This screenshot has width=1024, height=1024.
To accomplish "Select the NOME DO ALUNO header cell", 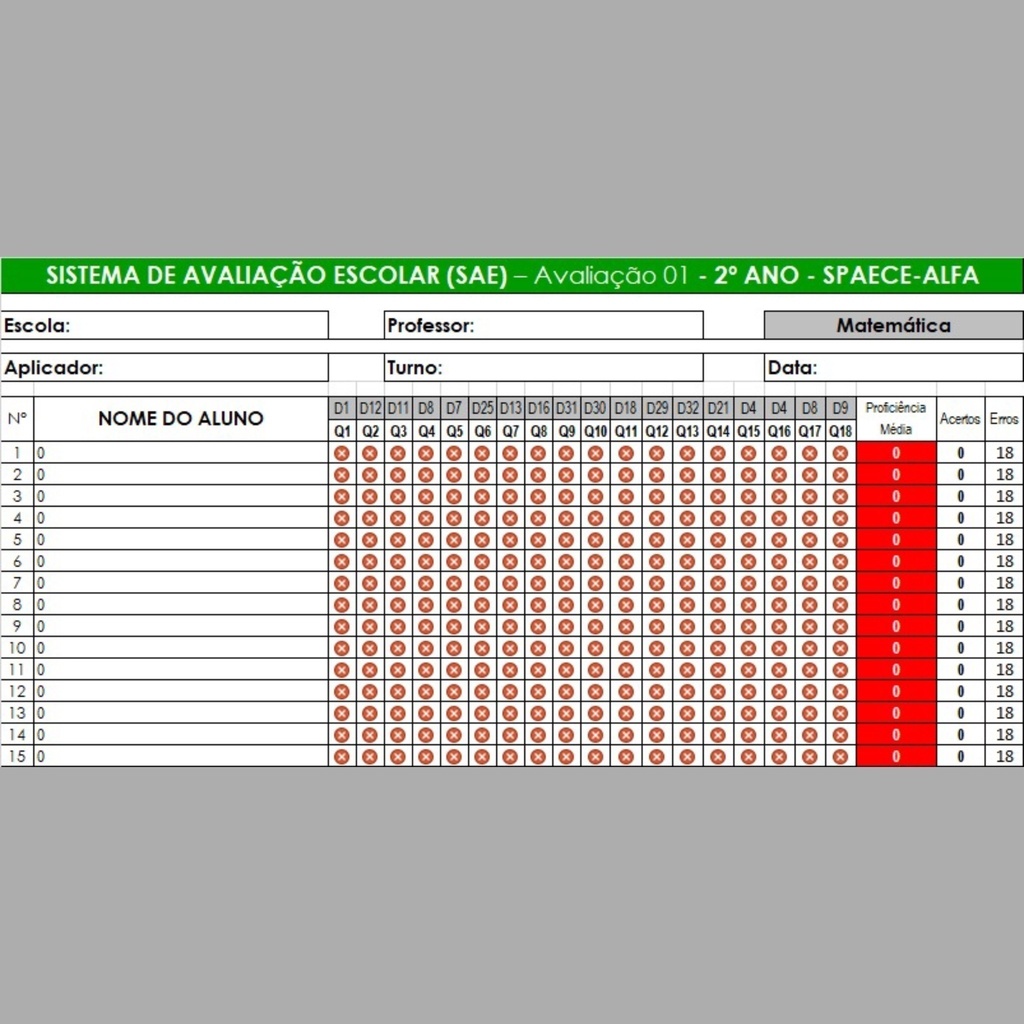I will click(181, 419).
